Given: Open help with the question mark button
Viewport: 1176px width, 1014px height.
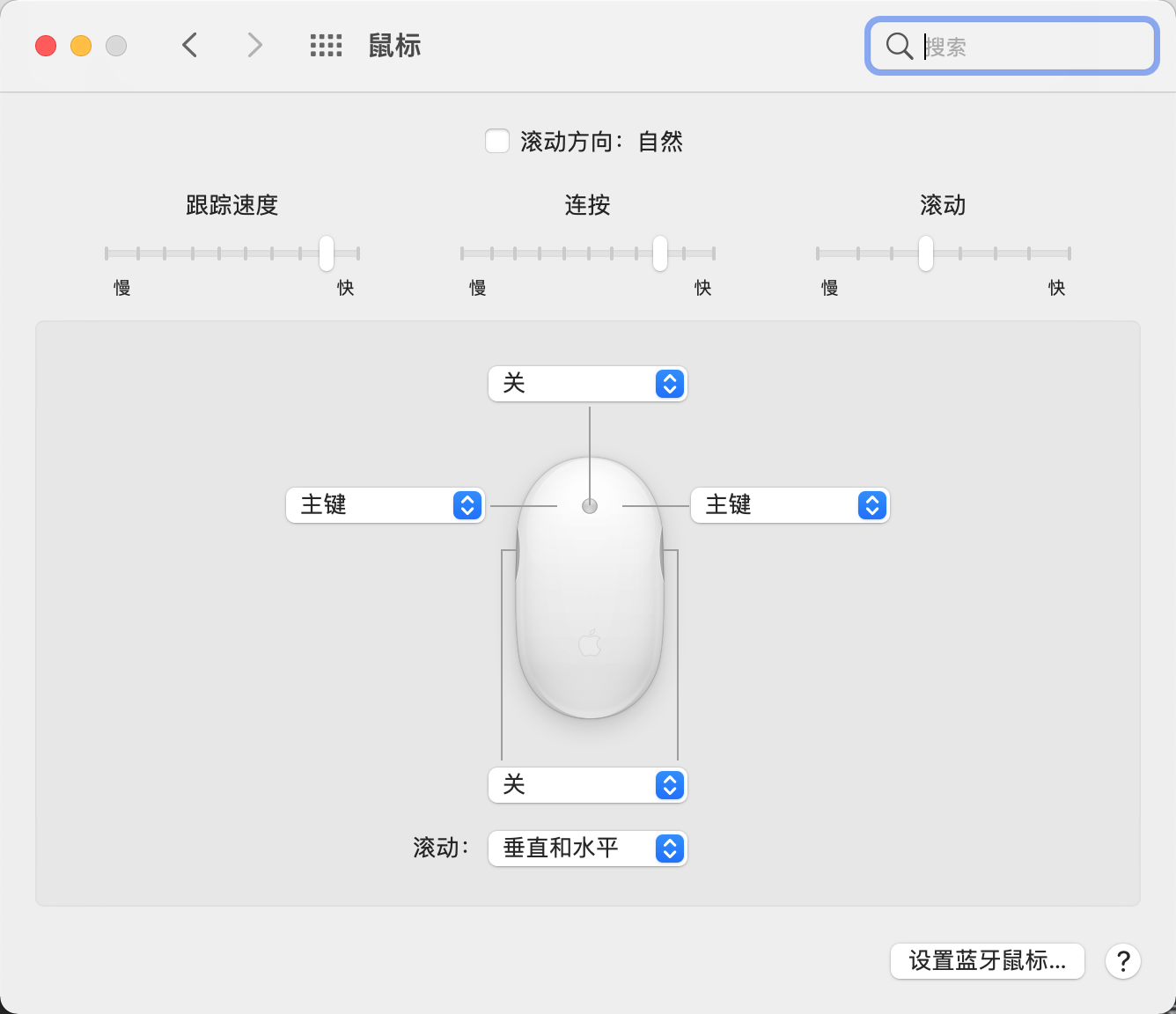Looking at the screenshot, I should point(1123,961).
